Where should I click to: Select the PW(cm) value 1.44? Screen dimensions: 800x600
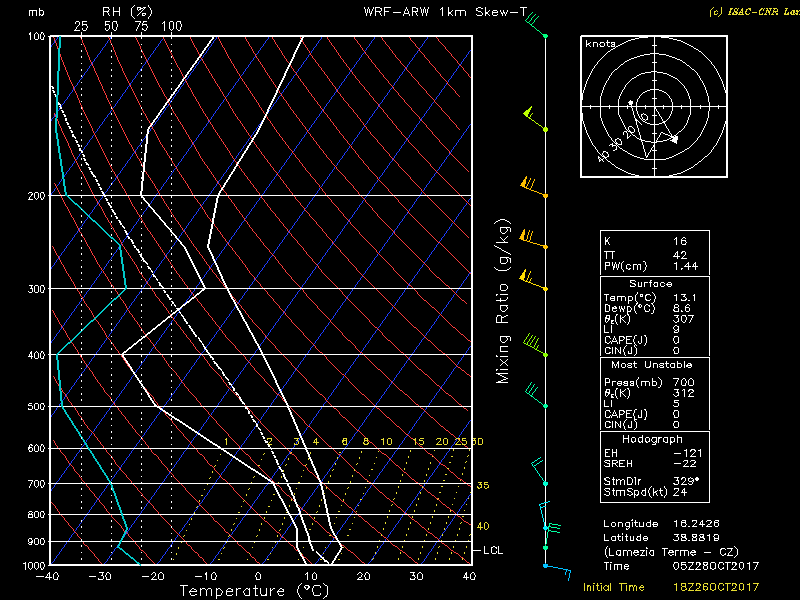click(685, 266)
